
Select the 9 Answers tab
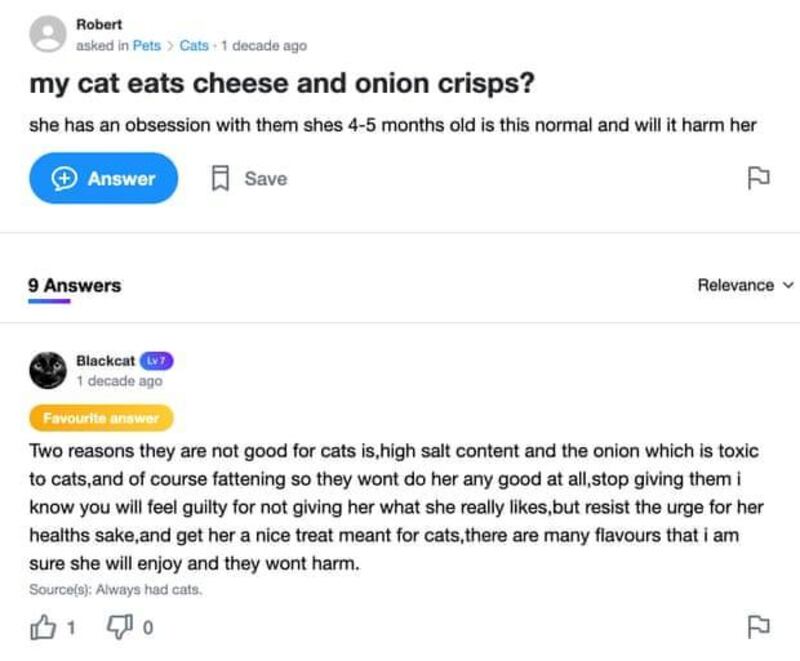pos(74,285)
